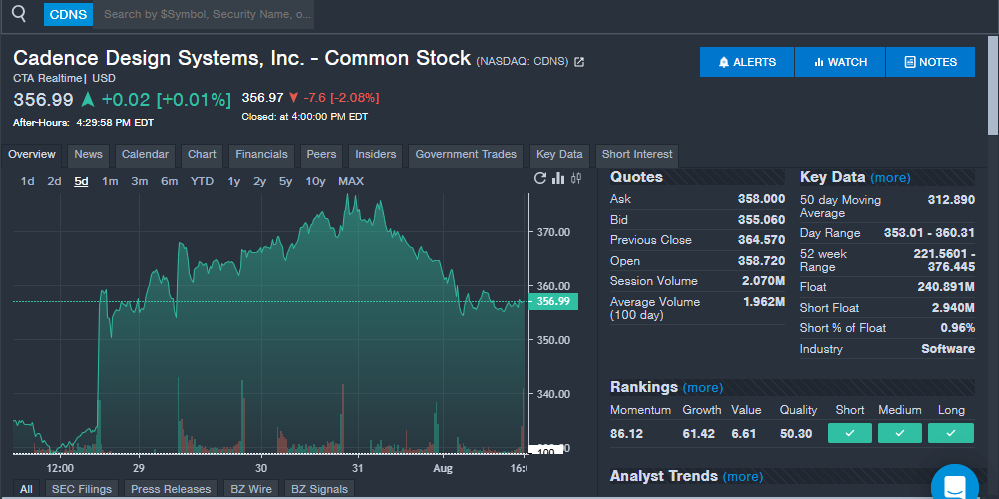Open the external link icon beside NASDAQ: CDNS
This screenshot has width=999, height=499.
[579, 62]
